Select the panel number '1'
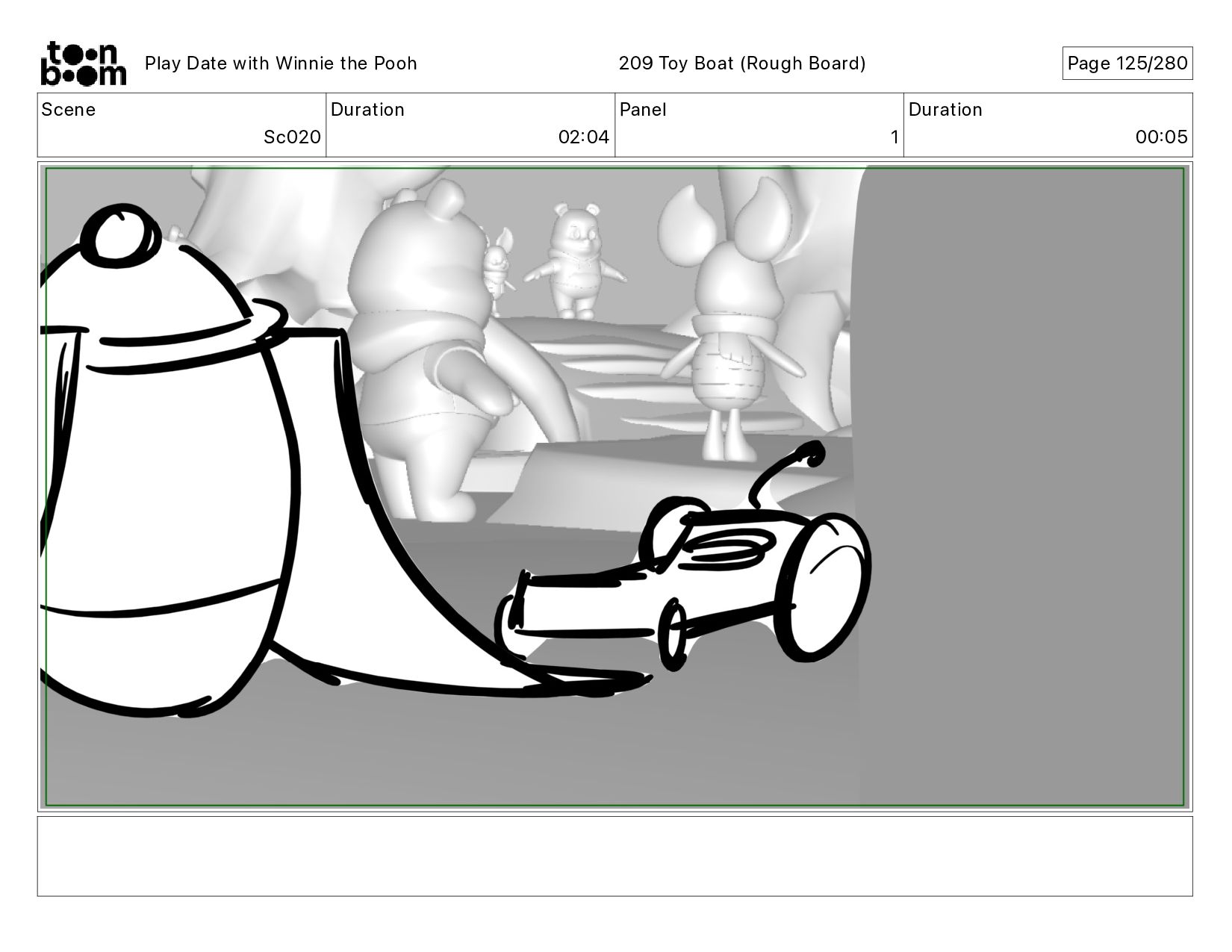This screenshot has width=1232, height=952. click(894, 137)
